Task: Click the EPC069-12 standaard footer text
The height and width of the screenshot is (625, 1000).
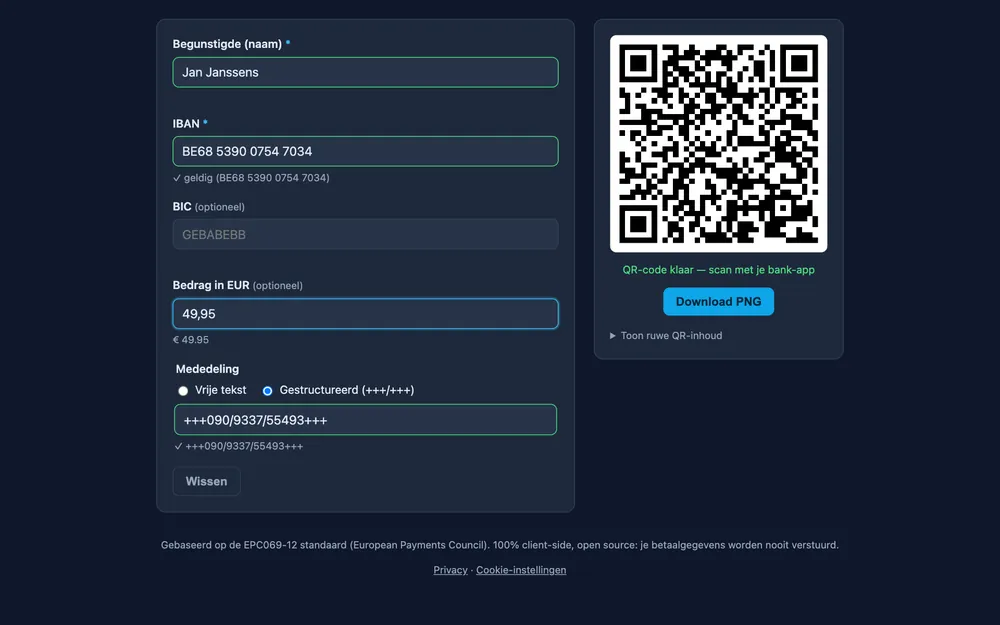Action: coord(499,545)
